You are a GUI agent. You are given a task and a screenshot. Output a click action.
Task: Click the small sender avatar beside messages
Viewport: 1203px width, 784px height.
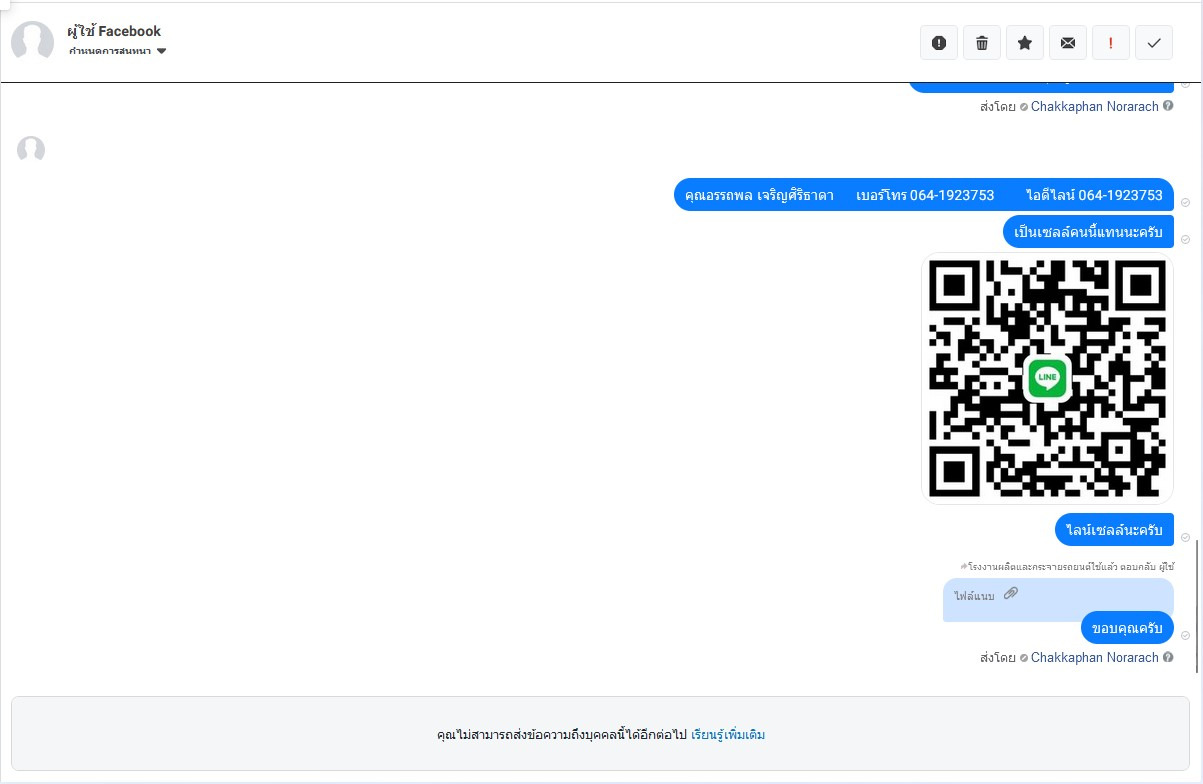coord(31,150)
